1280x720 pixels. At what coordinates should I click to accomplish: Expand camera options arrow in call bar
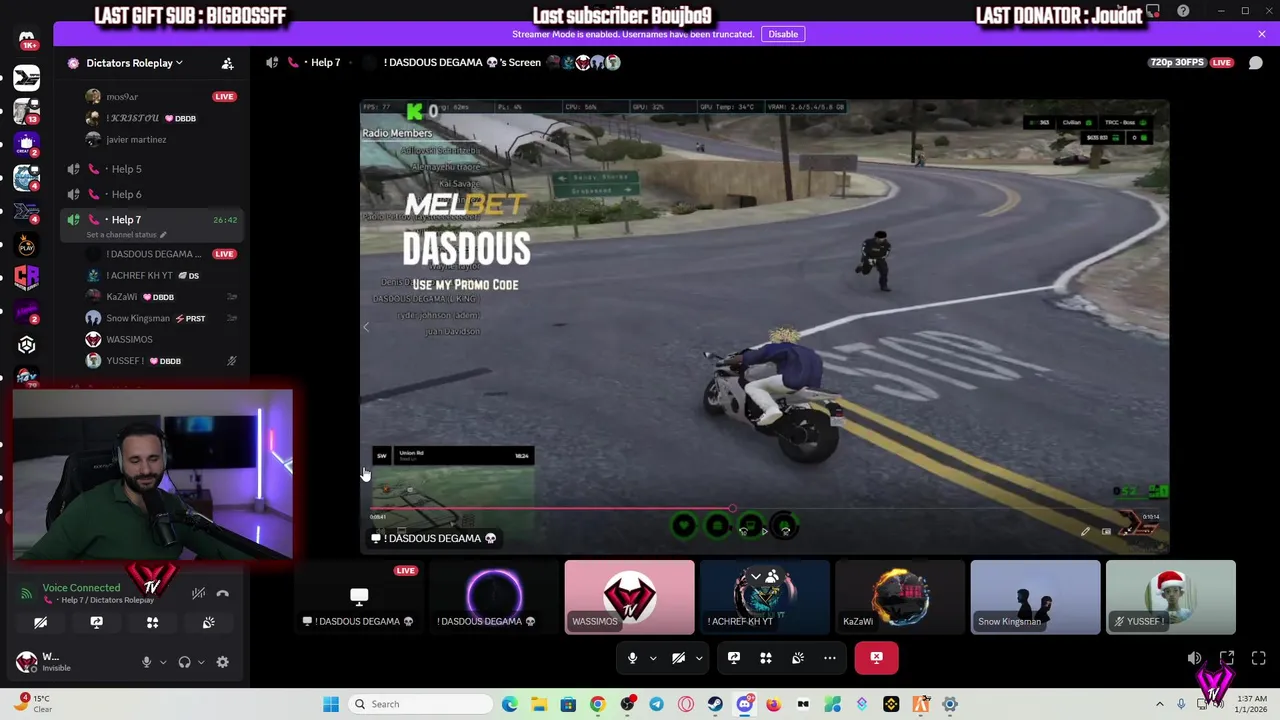coord(699,657)
